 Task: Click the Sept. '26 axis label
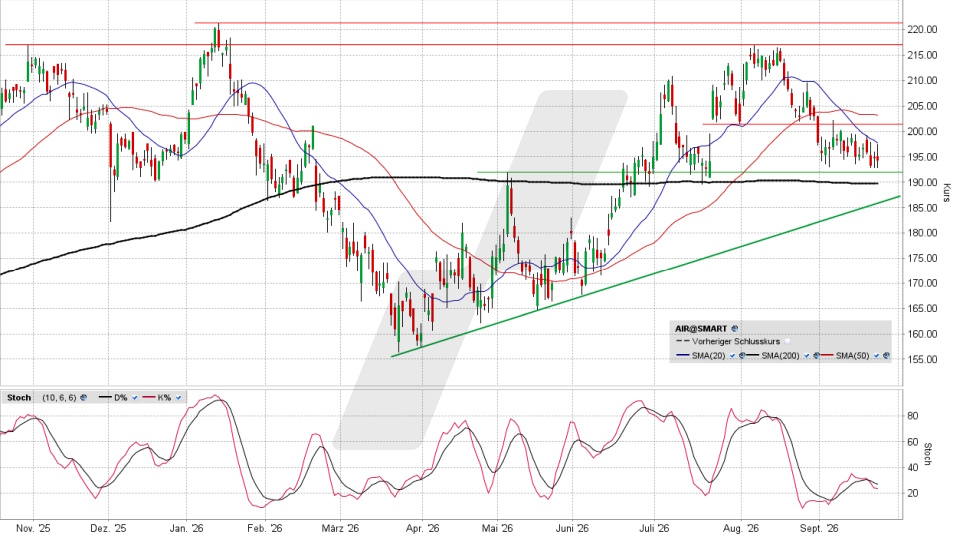point(819,528)
